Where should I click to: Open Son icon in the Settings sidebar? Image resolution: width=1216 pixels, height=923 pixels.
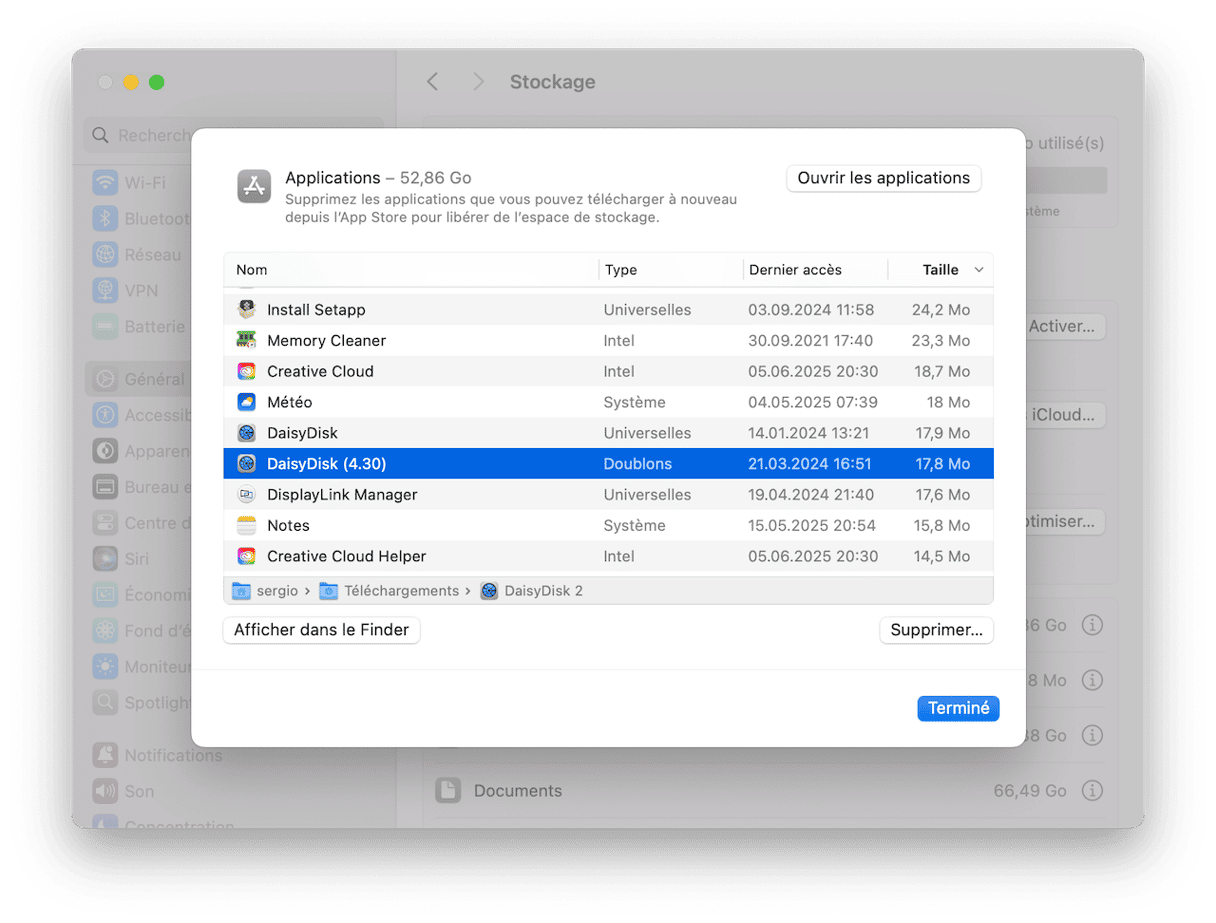pos(105,791)
